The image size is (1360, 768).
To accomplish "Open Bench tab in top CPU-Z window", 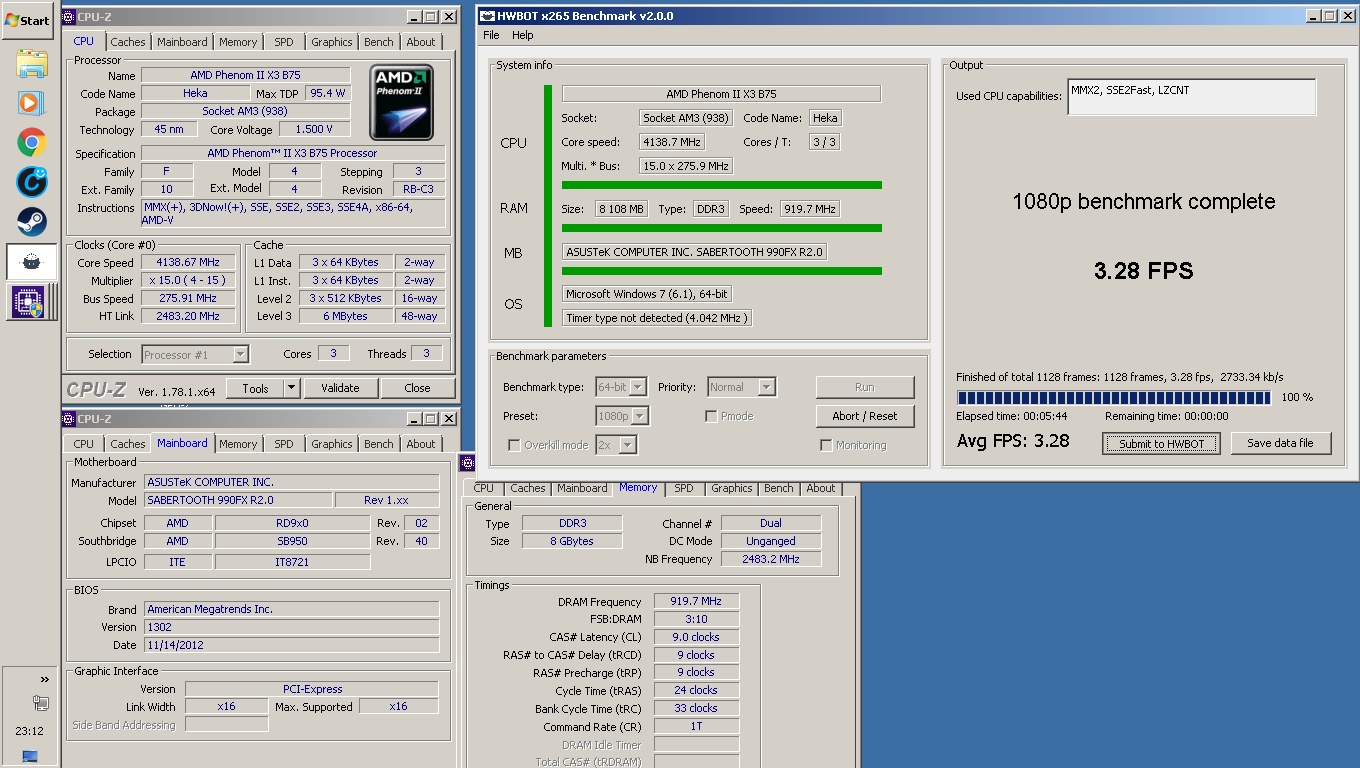I will coord(379,42).
